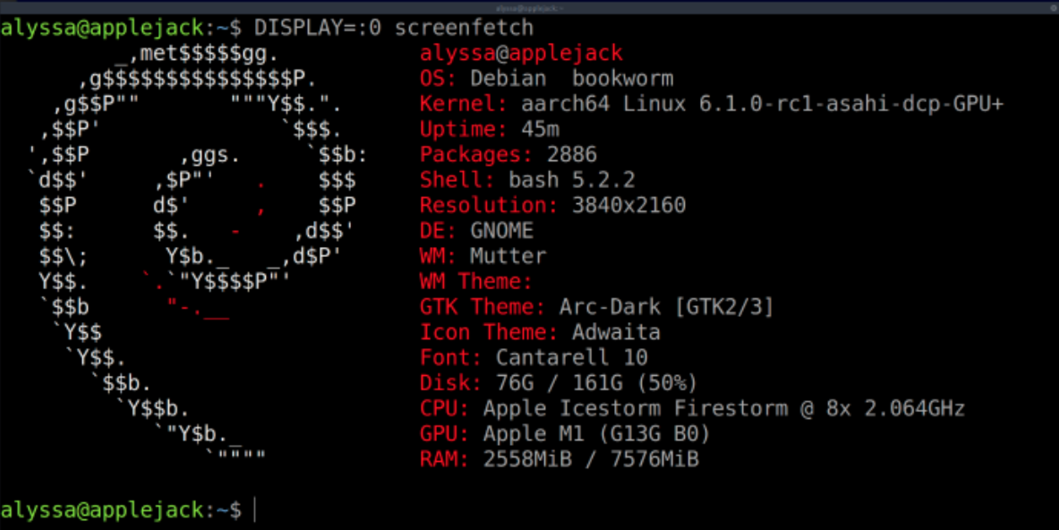Click the Packages count 2886
Image resolution: width=1059 pixels, height=530 pixels.
coord(571,155)
